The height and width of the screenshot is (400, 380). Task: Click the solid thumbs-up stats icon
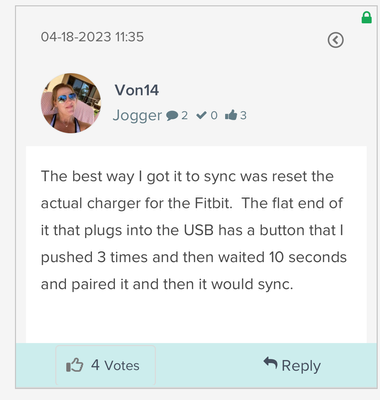(x=231, y=115)
